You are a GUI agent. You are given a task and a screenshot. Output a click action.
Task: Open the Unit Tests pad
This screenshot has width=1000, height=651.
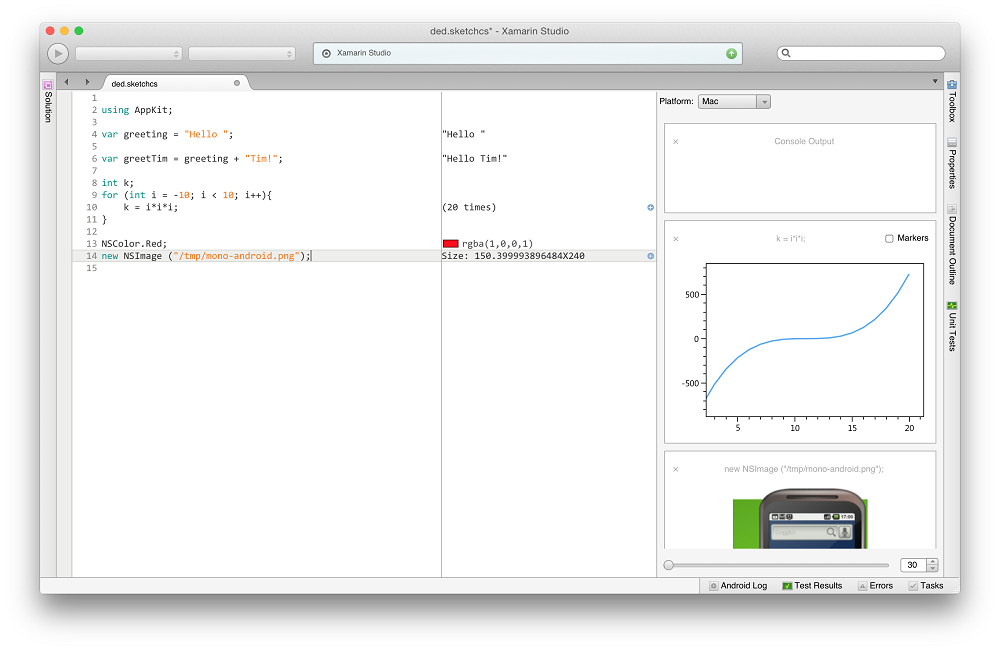tap(952, 326)
